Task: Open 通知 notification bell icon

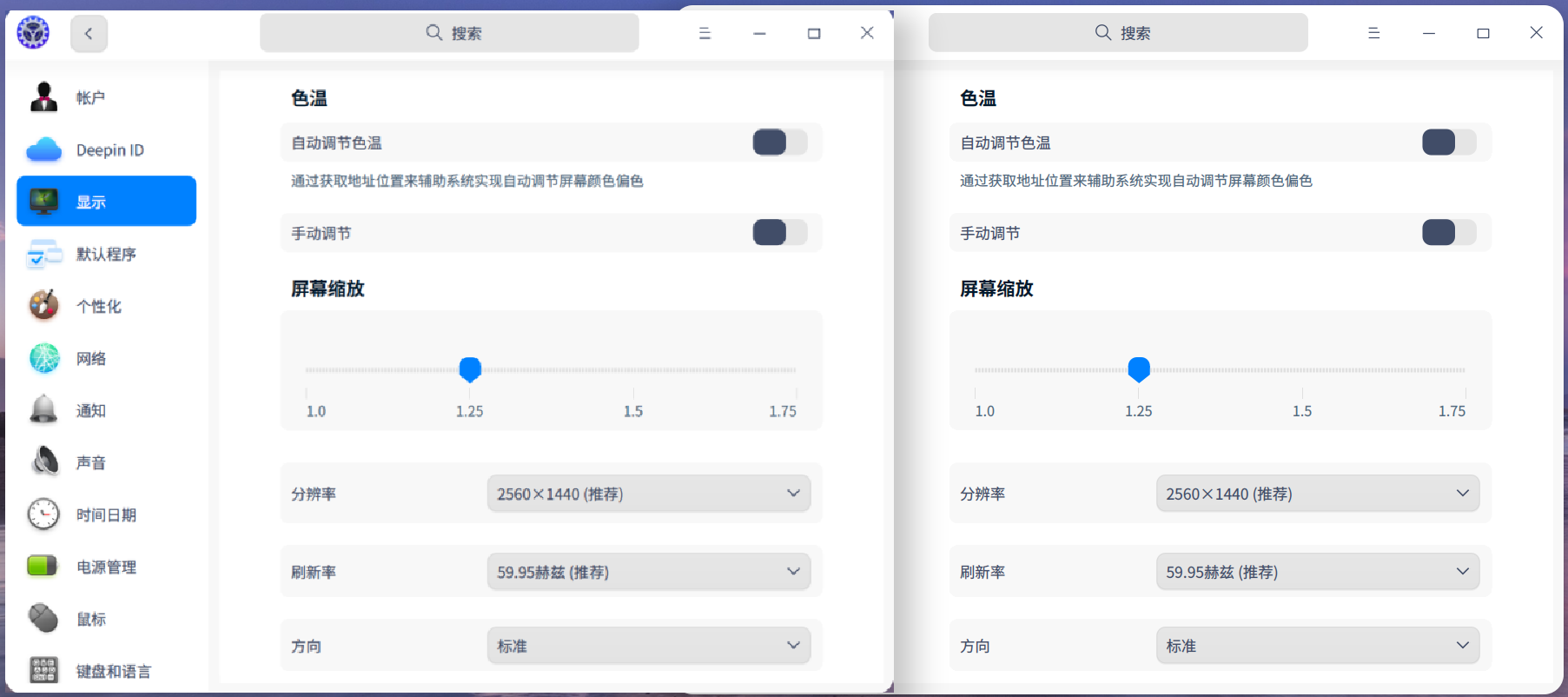Action: [43, 410]
